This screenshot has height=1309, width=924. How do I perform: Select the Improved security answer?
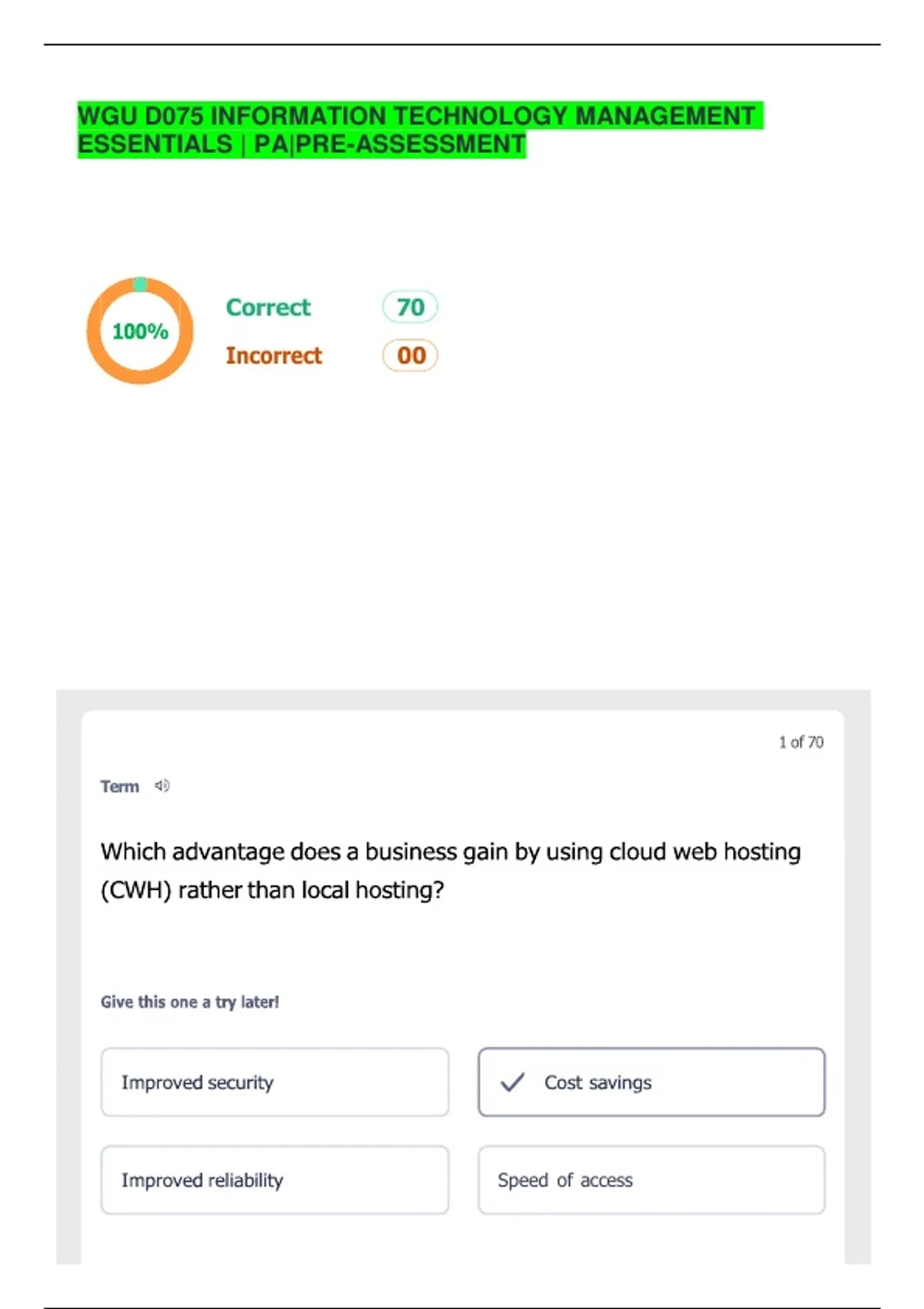coord(274,1082)
